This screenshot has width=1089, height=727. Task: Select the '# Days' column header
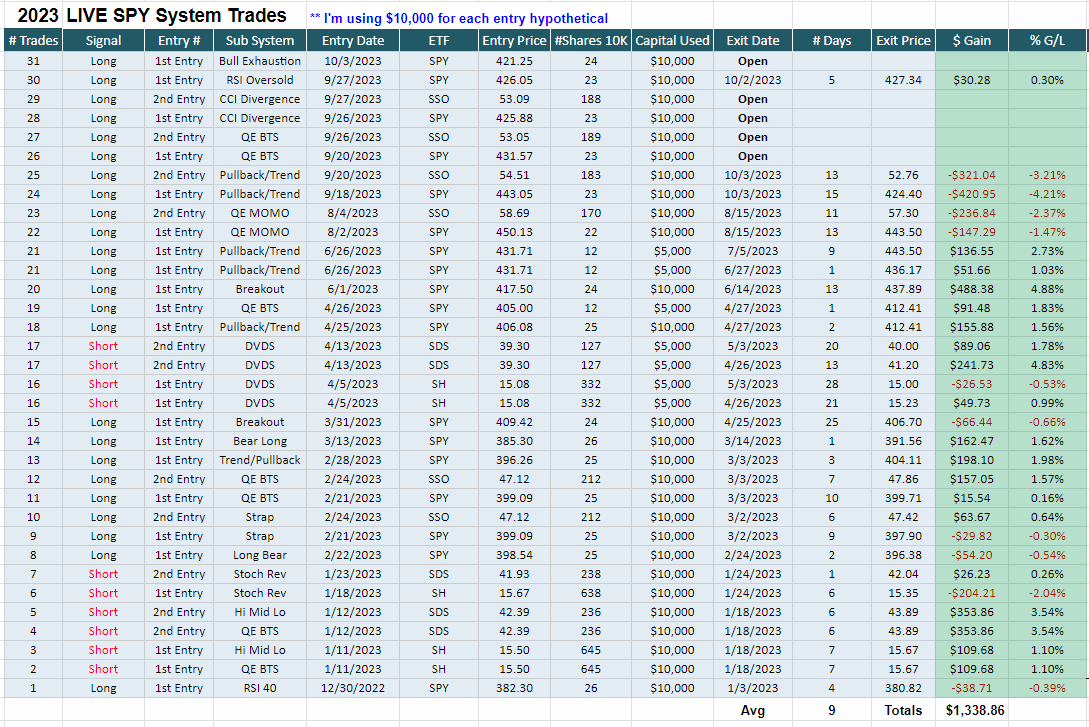832,41
